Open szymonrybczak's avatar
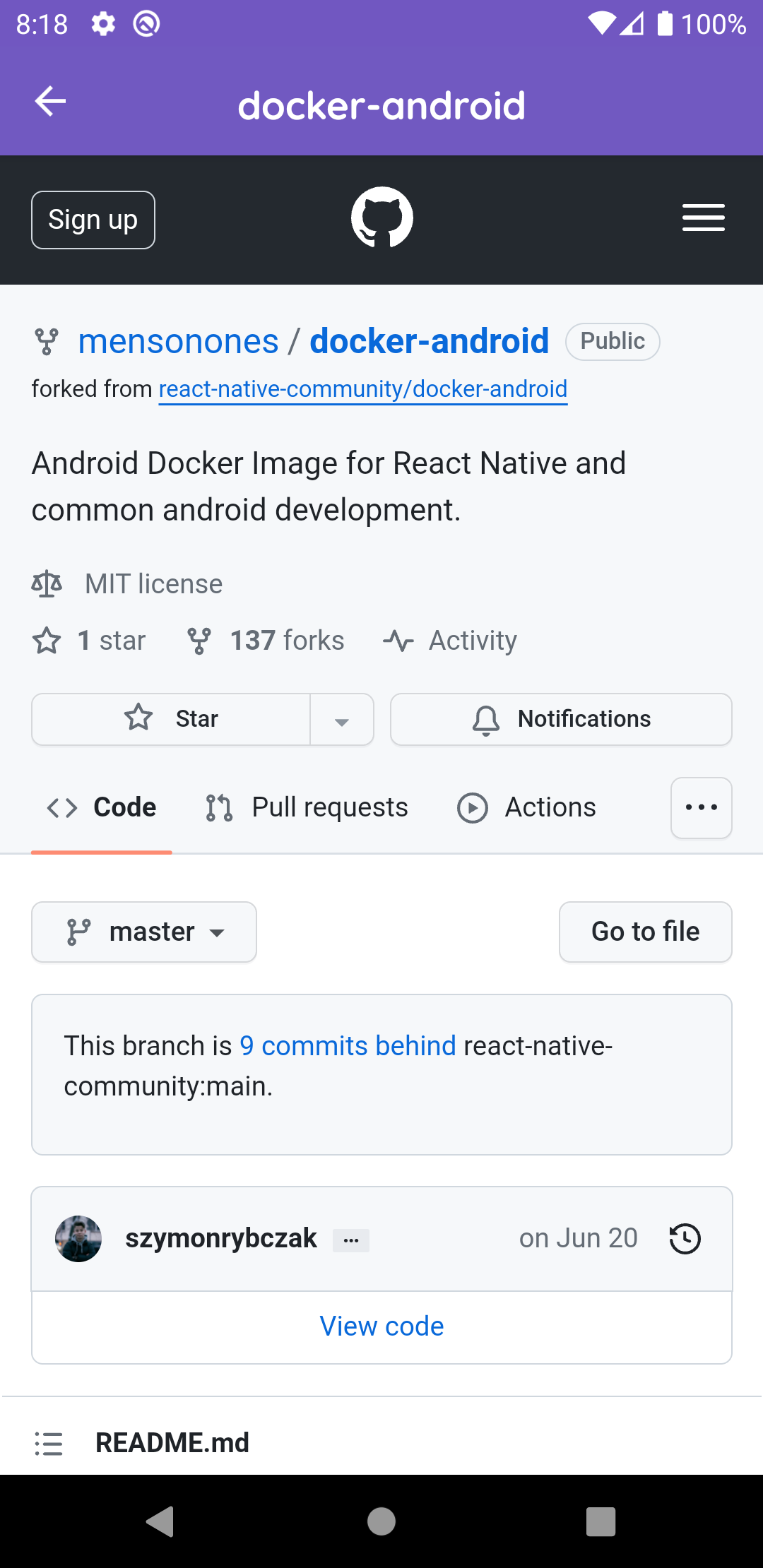The image size is (763, 1568). pyautogui.click(x=78, y=1238)
